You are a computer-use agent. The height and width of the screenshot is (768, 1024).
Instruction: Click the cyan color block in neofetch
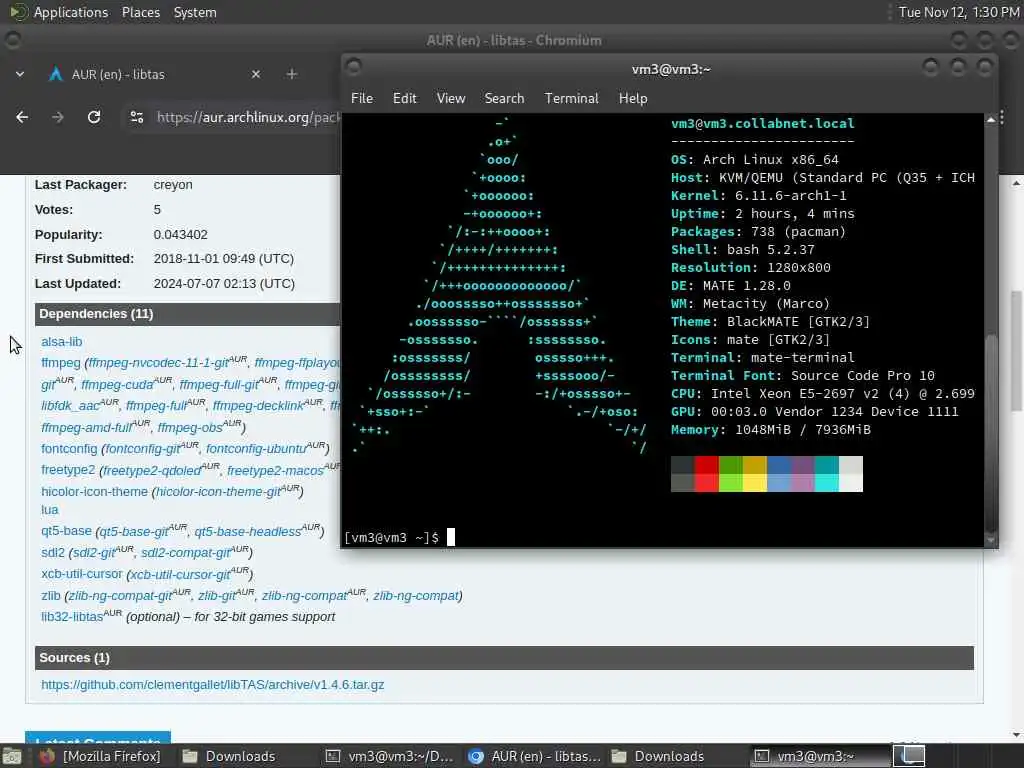tap(826, 473)
